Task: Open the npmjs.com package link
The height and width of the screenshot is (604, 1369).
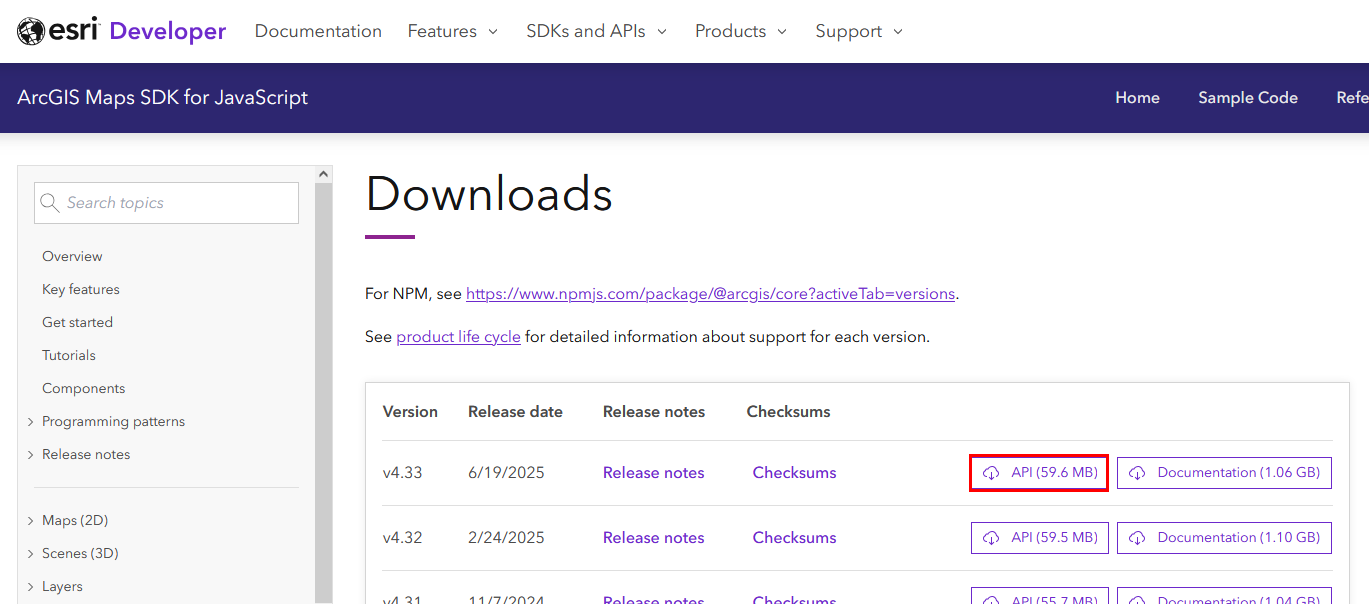Action: pos(711,294)
